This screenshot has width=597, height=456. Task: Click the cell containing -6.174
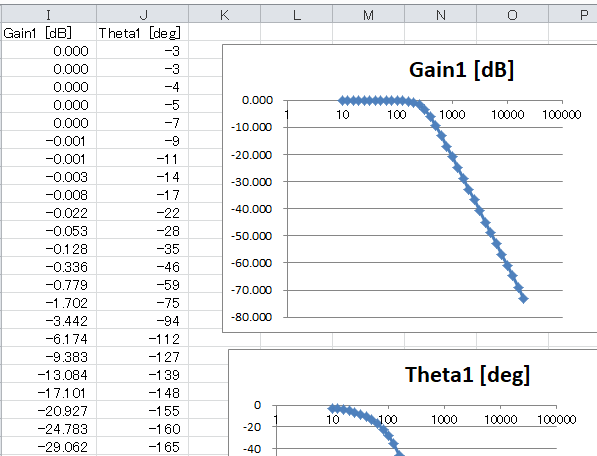pyautogui.click(x=49, y=339)
